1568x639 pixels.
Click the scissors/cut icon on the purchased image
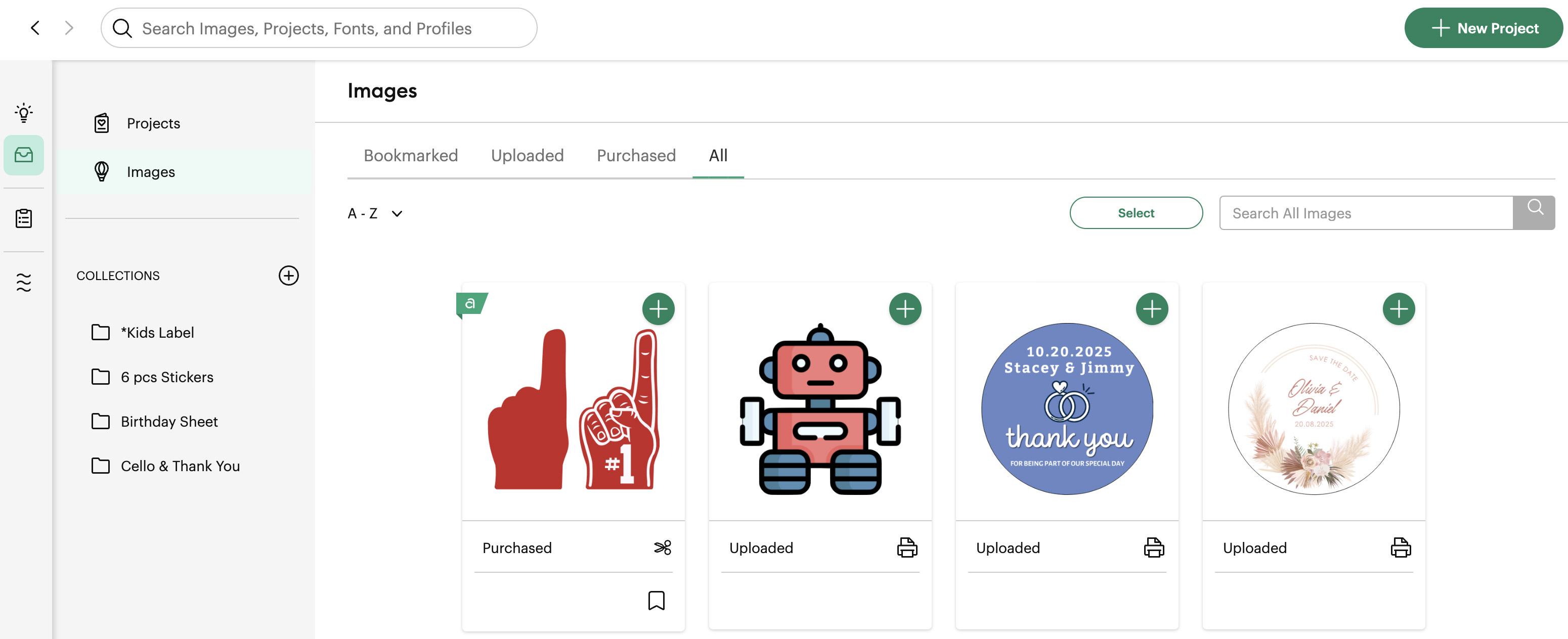pos(661,547)
